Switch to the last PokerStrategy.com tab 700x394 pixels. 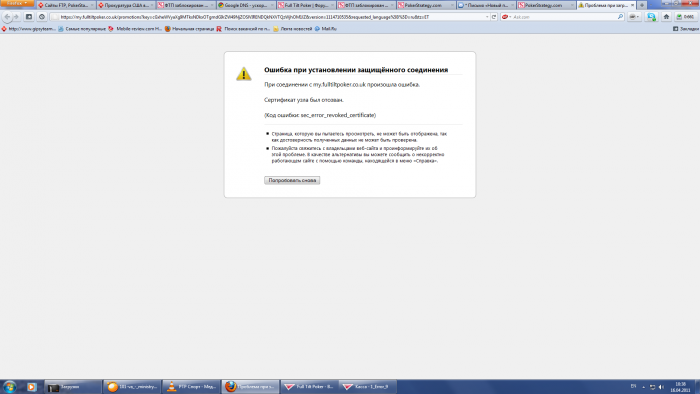(x=546, y=5)
